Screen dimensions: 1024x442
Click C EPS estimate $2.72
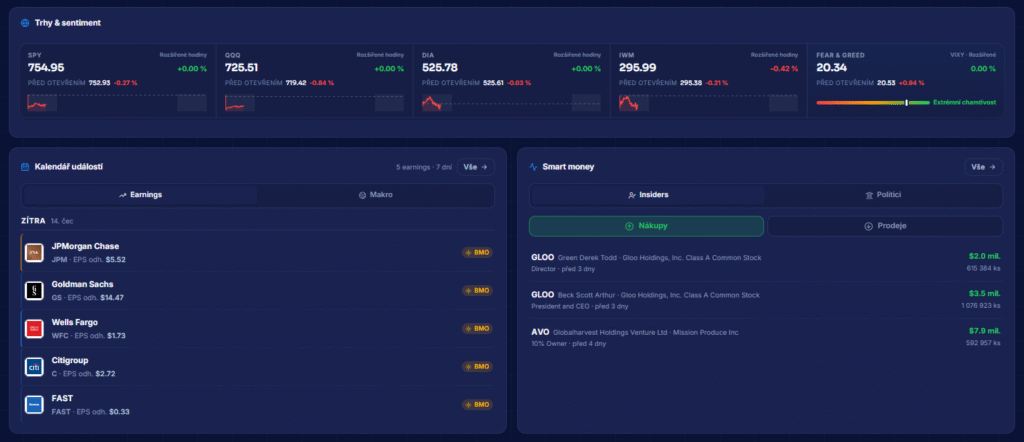pyautogui.click(x=105, y=373)
